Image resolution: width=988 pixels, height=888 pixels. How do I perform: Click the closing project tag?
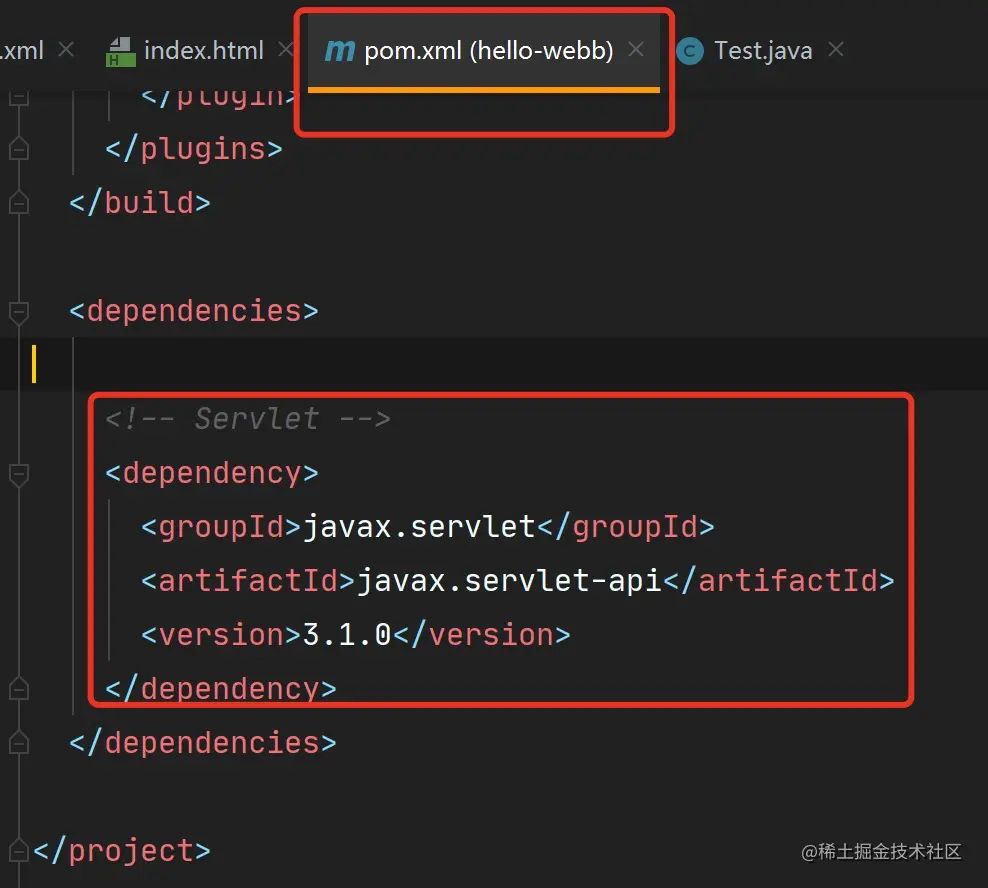pyautogui.click(x=122, y=851)
